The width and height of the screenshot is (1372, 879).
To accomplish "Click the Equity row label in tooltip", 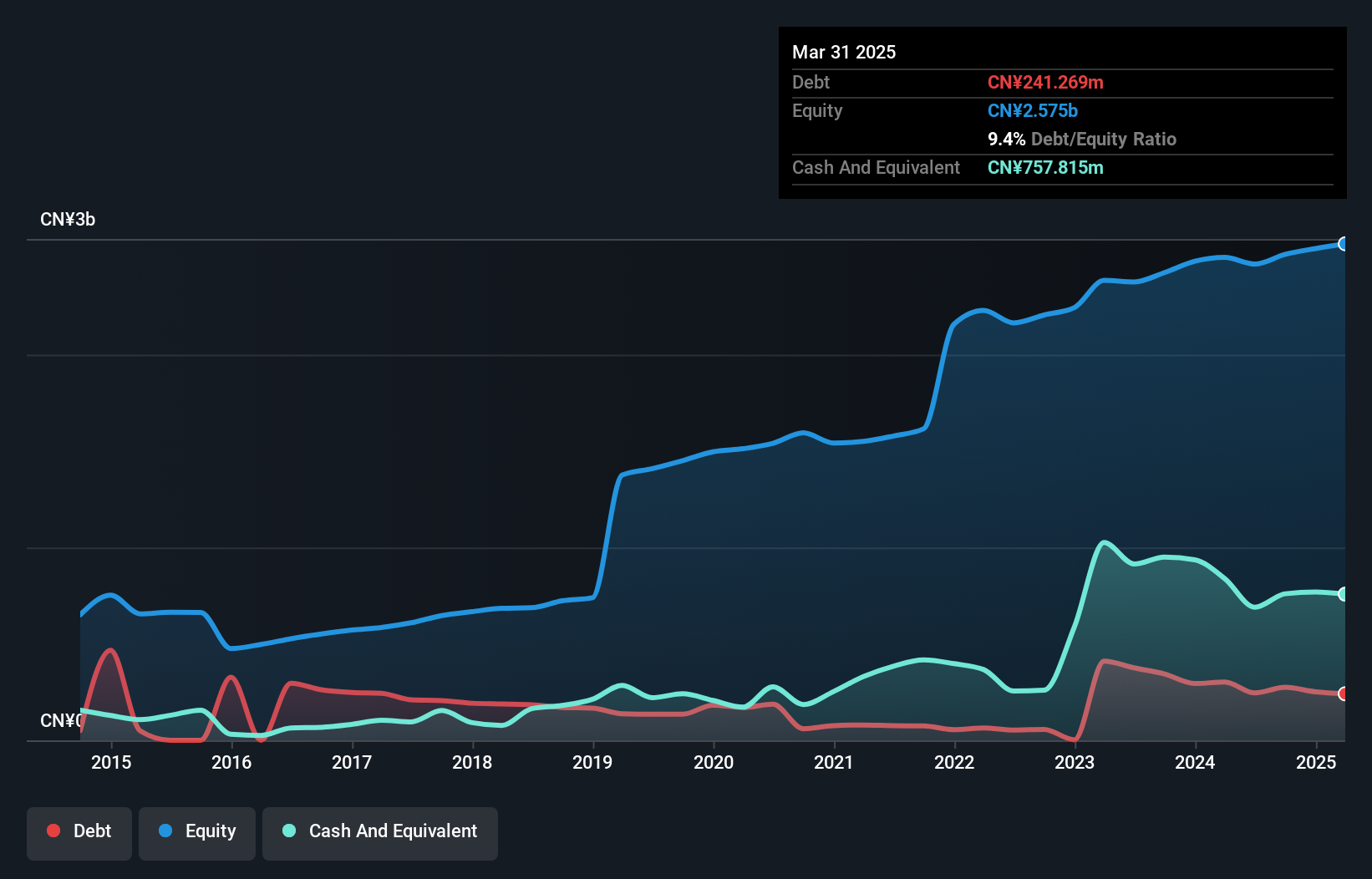I will (x=817, y=110).
